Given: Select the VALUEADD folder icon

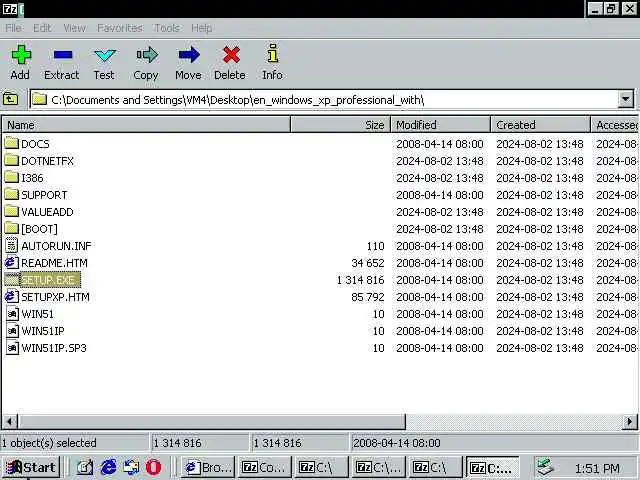Looking at the screenshot, I should pos(11,211).
